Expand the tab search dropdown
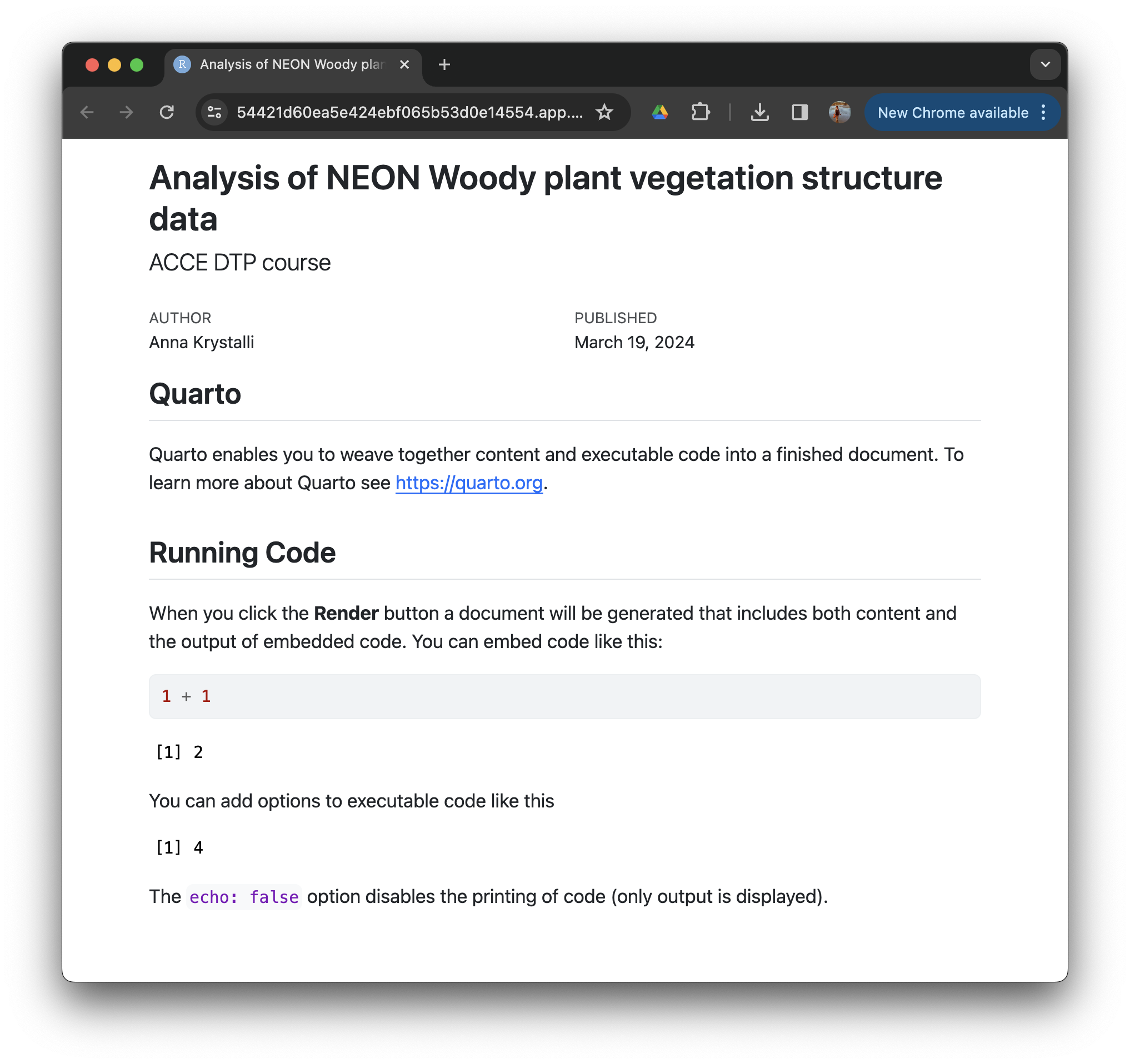1130x1064 pixels. 1045,65
